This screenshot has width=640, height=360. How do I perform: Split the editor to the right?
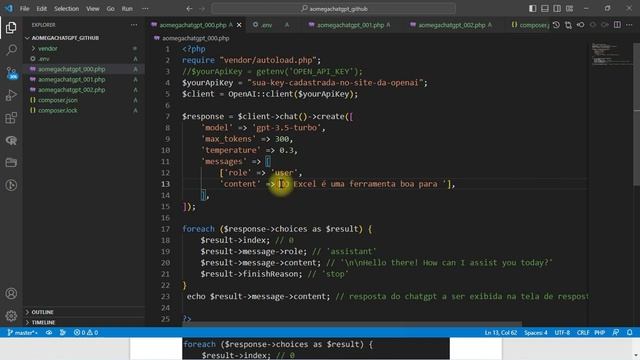click(x=618, y=25)
